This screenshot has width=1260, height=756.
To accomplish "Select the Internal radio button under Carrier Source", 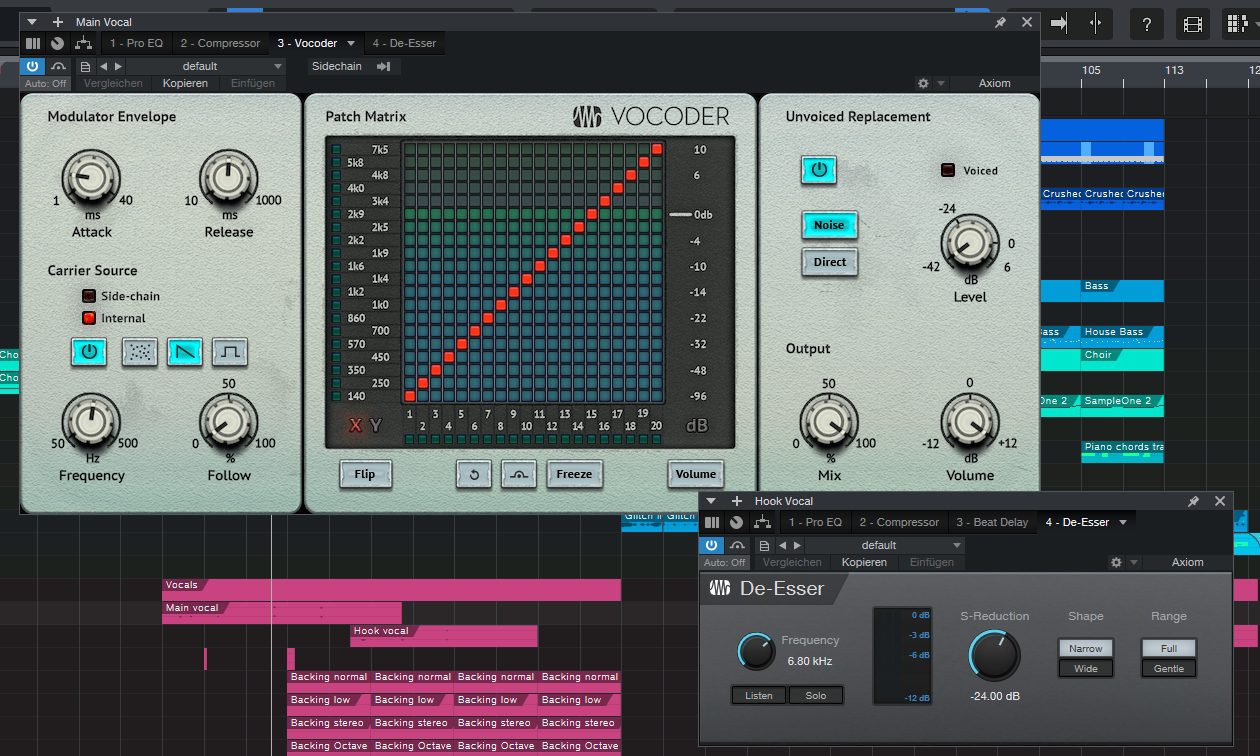I will (88, 317).
